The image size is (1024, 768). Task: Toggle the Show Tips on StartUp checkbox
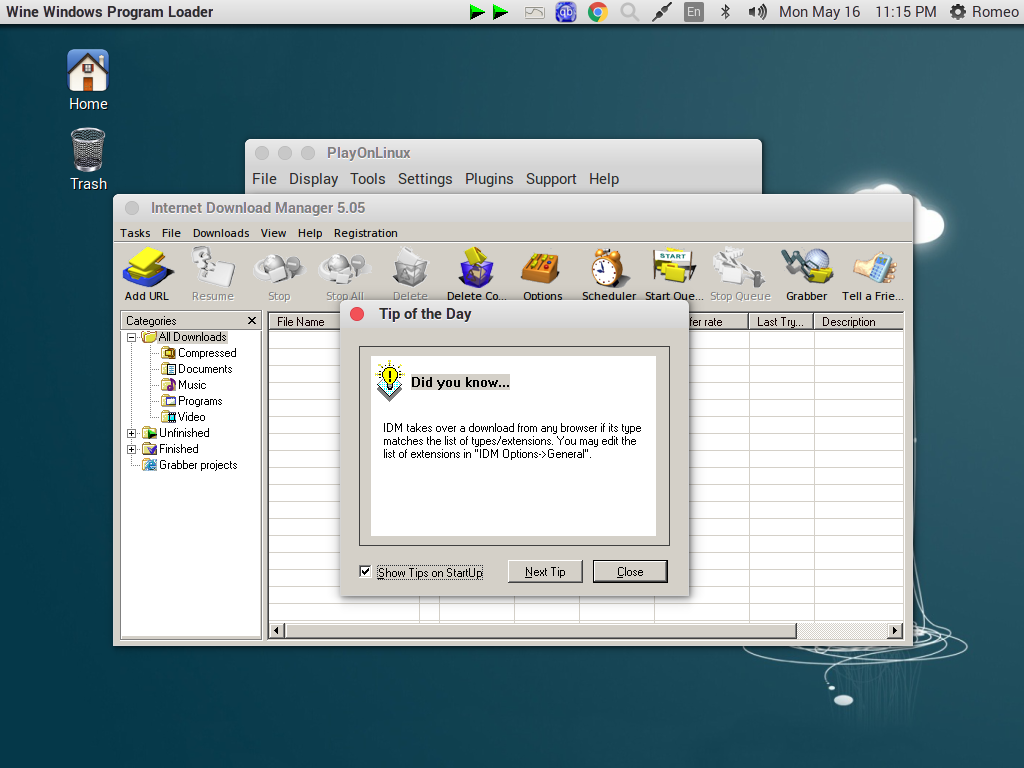[x=367, y=571]
